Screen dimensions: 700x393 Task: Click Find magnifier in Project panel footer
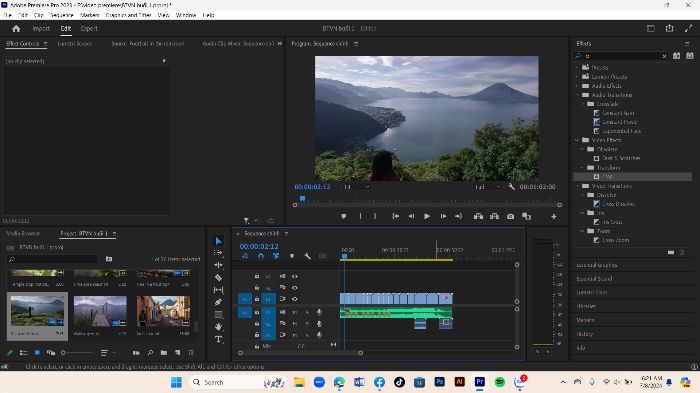[x=150, y=353]
